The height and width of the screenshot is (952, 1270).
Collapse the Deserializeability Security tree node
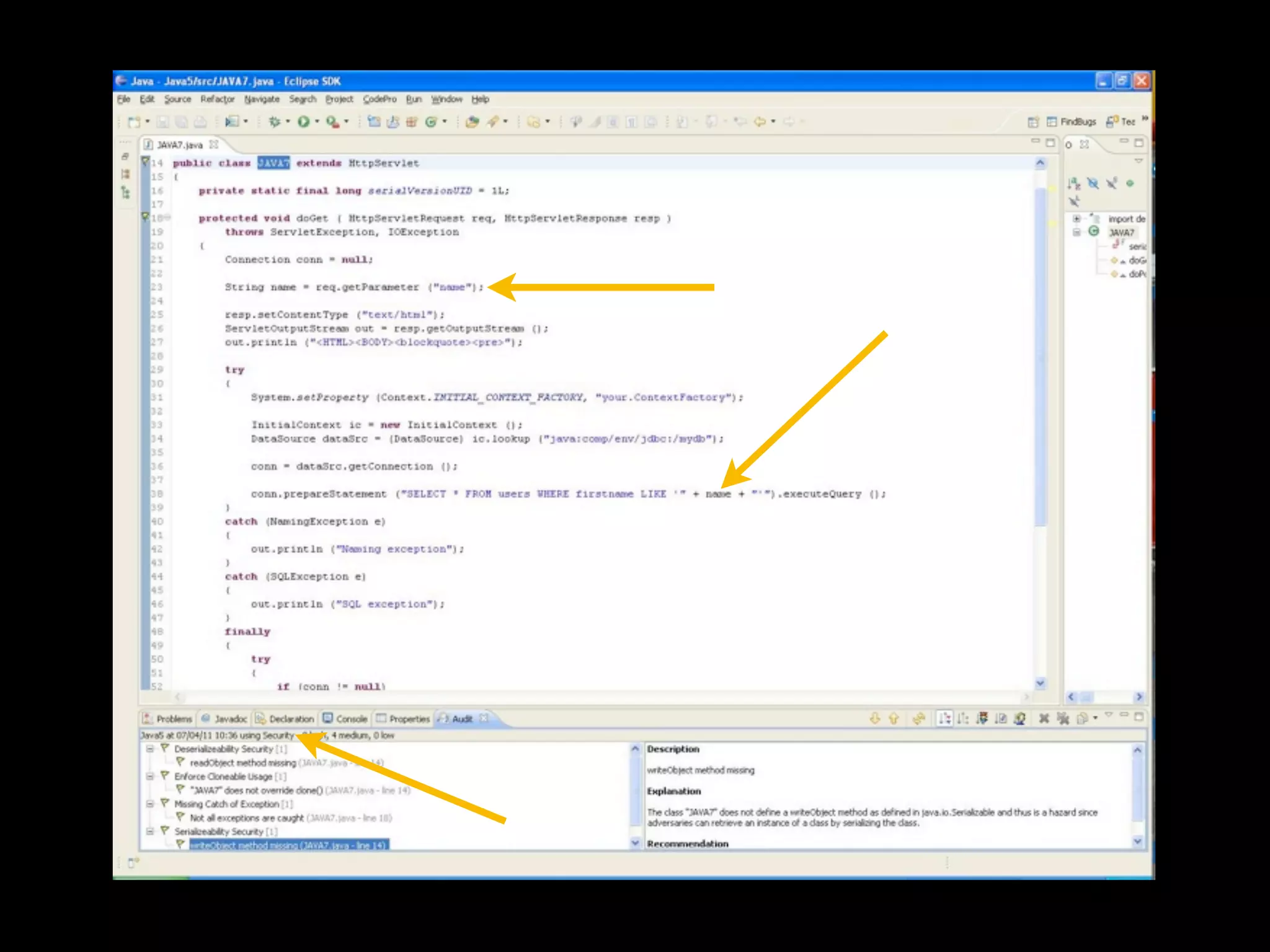pyautogui.click(x=150, y=749)
